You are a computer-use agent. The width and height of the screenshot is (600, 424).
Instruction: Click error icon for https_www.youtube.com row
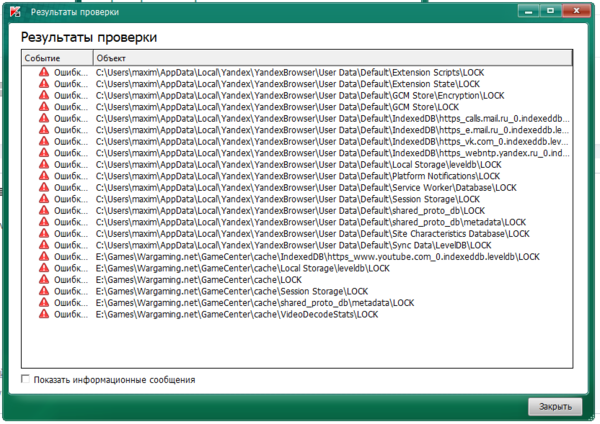click(44, 256)
